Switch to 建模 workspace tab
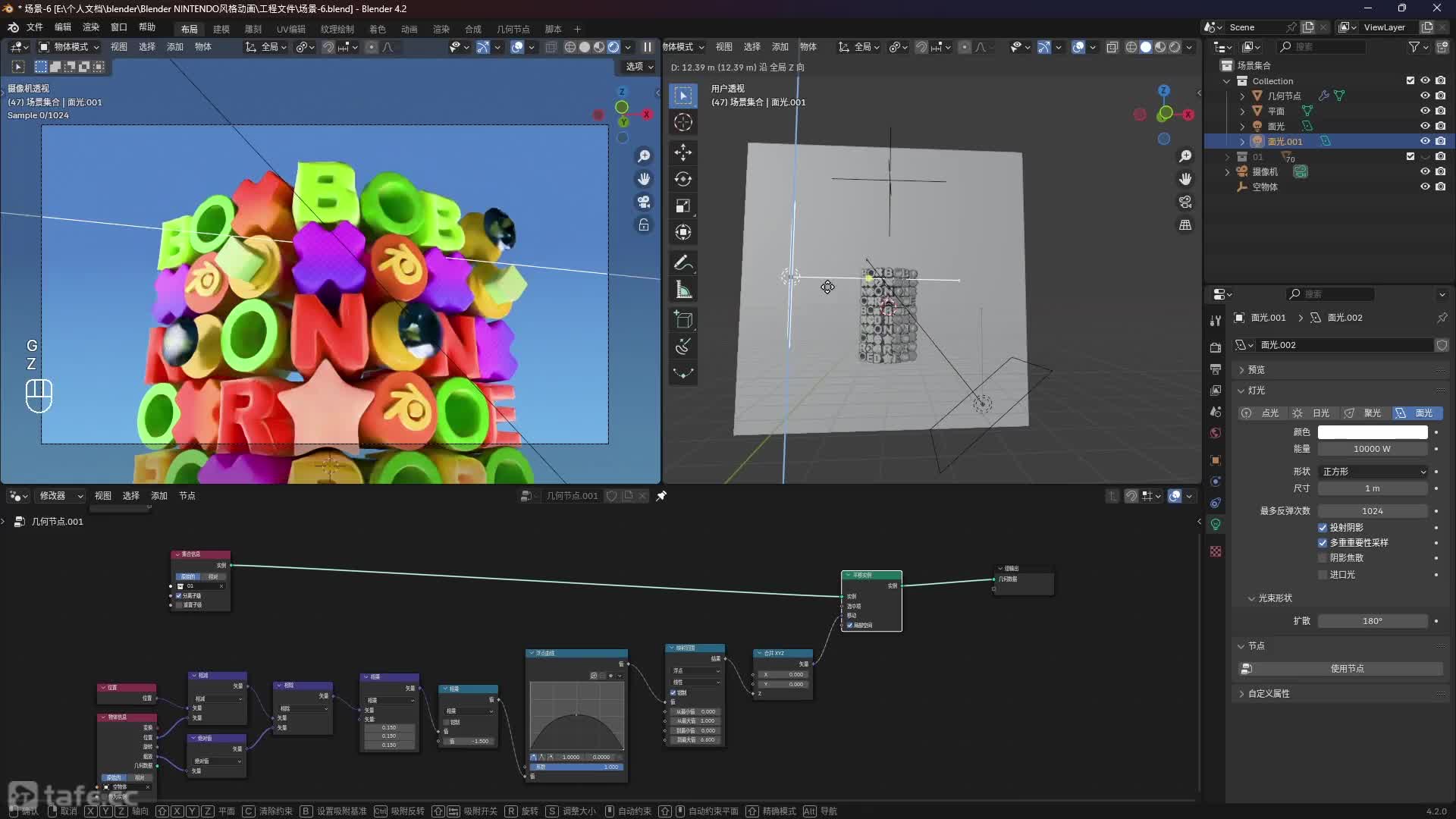Image resolution: width=1456 pixels, height=819 pixels. pyautogui.click(x=221, y=29)
